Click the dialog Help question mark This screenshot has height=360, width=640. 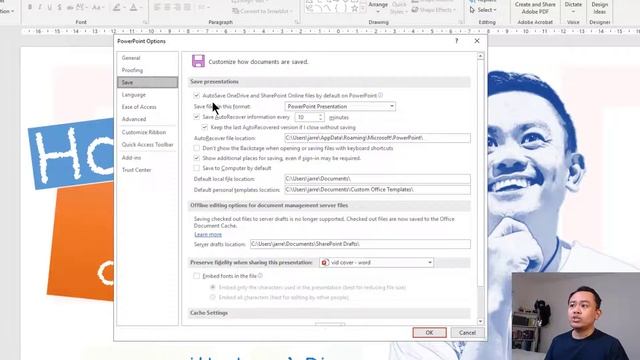[x=457, y=41]
